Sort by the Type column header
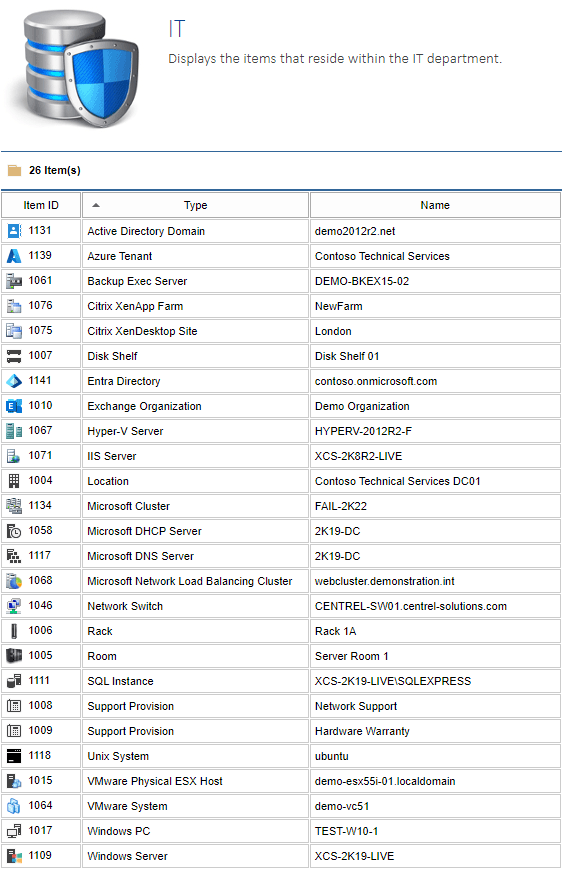This screenshot has height=873, width=562. 196,205
